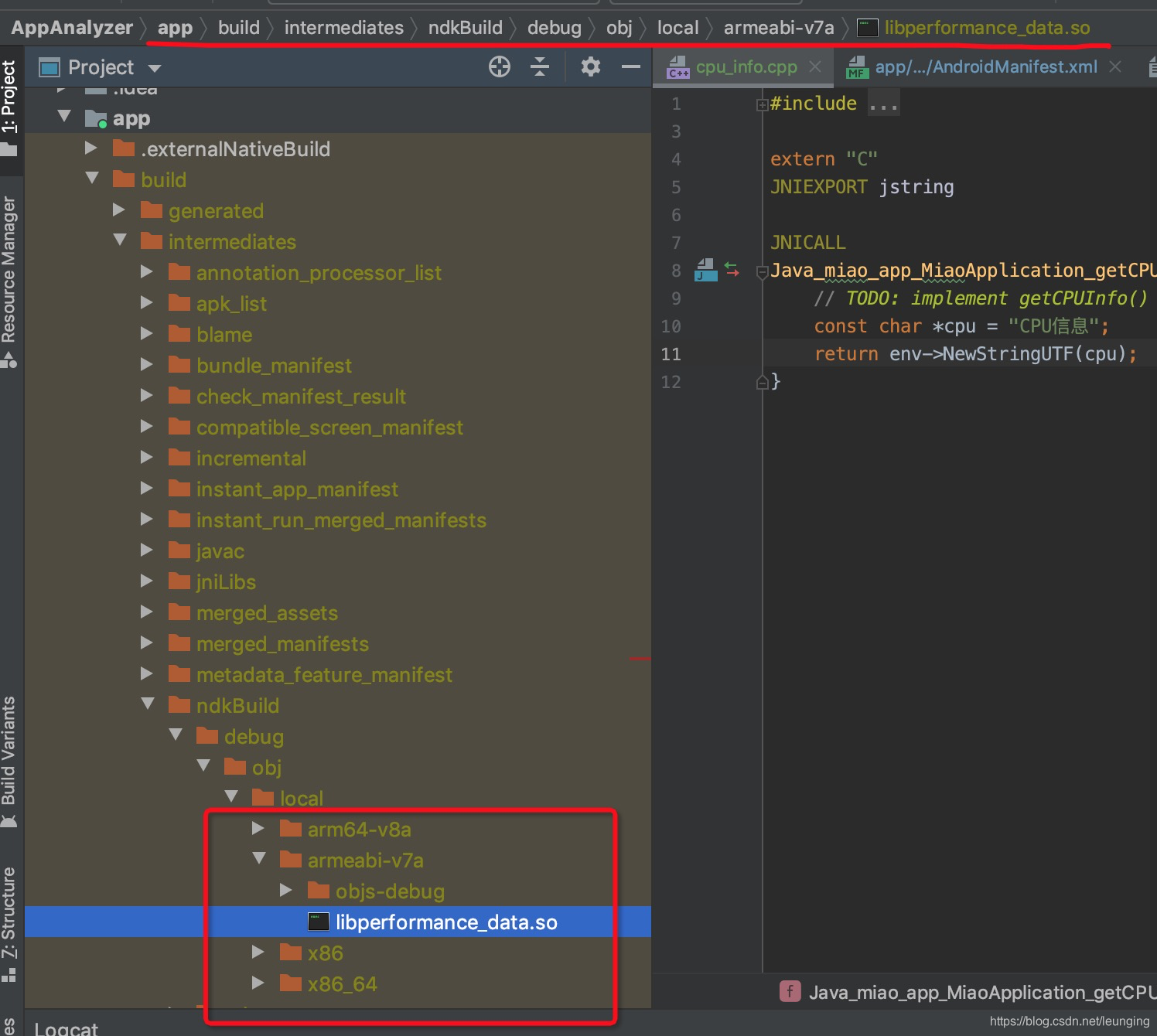This screenshot has height=1036, width=1157.
Task: Click 'obj' in the breadcrumb bar
Action: click(619, 28)
